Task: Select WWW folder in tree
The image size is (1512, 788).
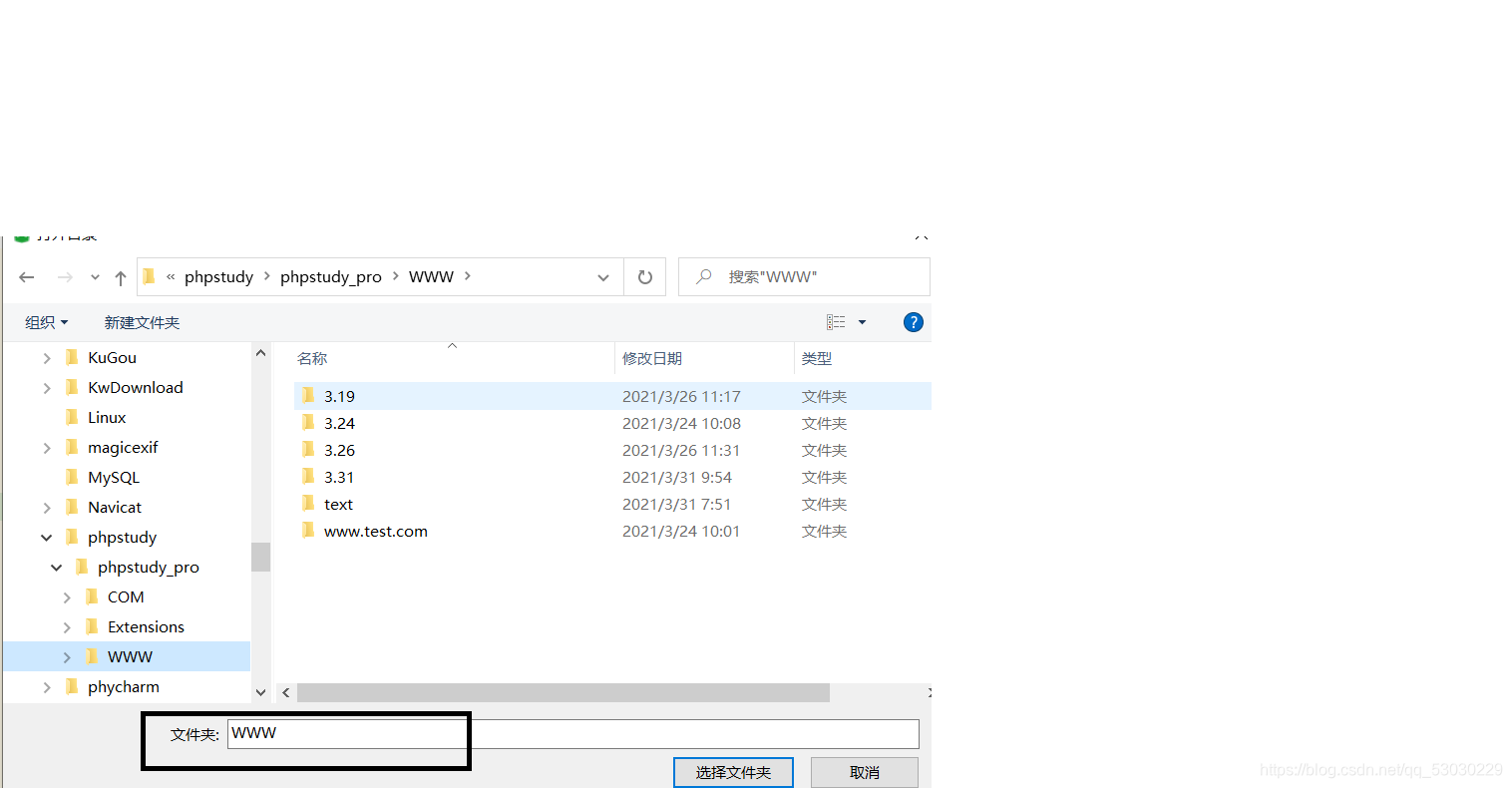Action: [x=130, y=656]
